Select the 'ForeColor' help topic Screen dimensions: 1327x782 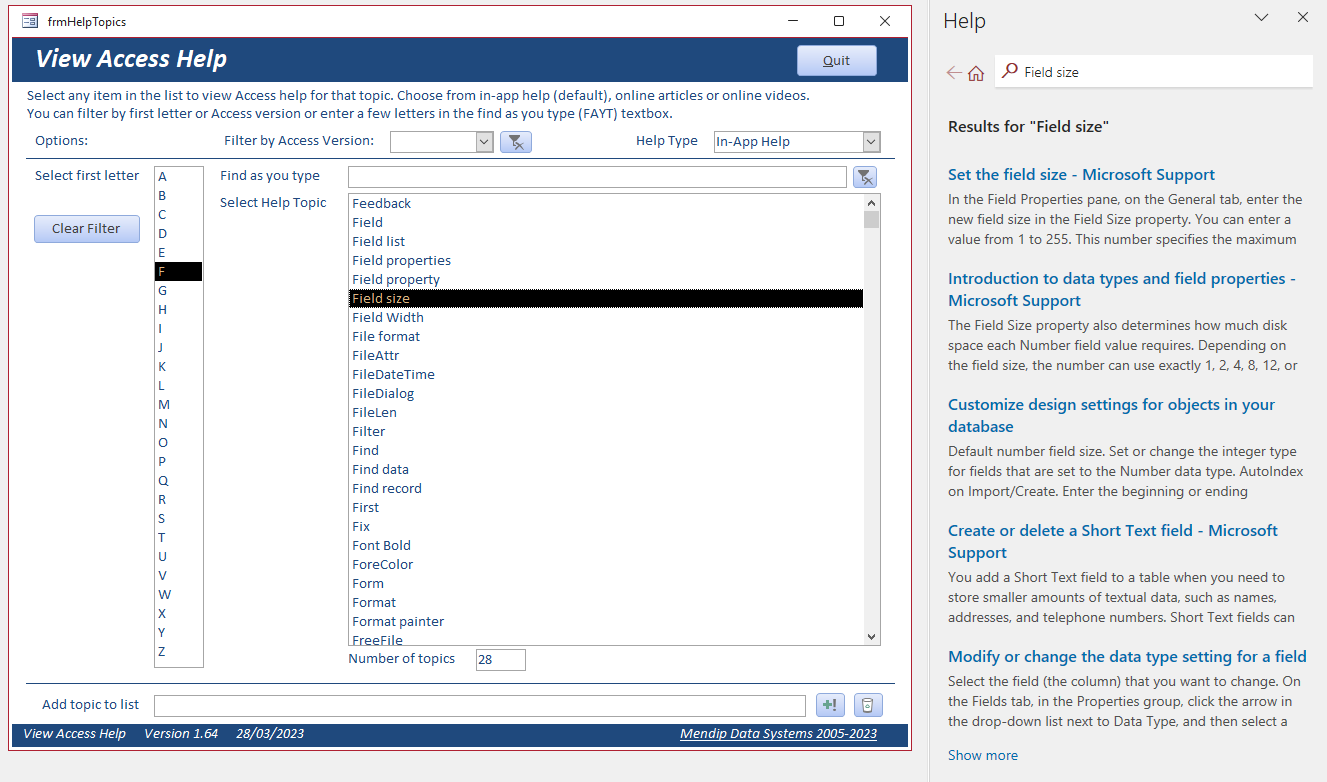(606, 565)
